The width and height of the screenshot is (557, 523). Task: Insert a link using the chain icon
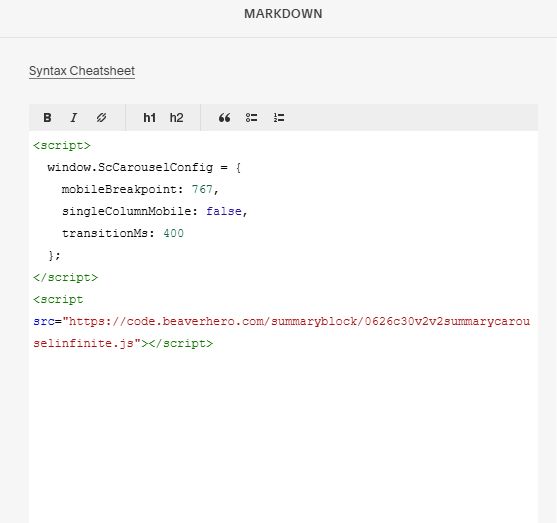(102, 118)
